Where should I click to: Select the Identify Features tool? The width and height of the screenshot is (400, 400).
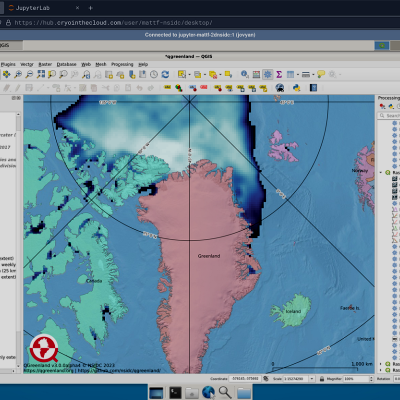click(245, 74)
